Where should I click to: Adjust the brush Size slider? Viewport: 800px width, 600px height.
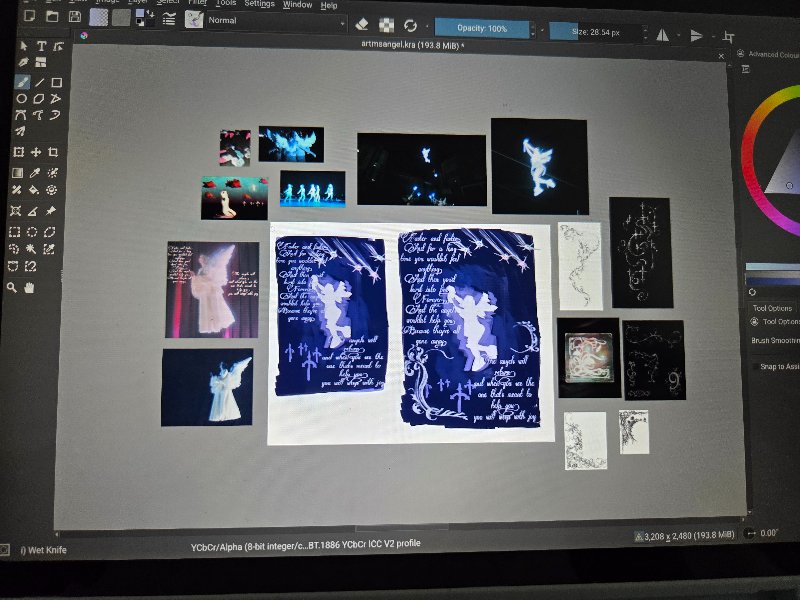[x=595, y=32]
